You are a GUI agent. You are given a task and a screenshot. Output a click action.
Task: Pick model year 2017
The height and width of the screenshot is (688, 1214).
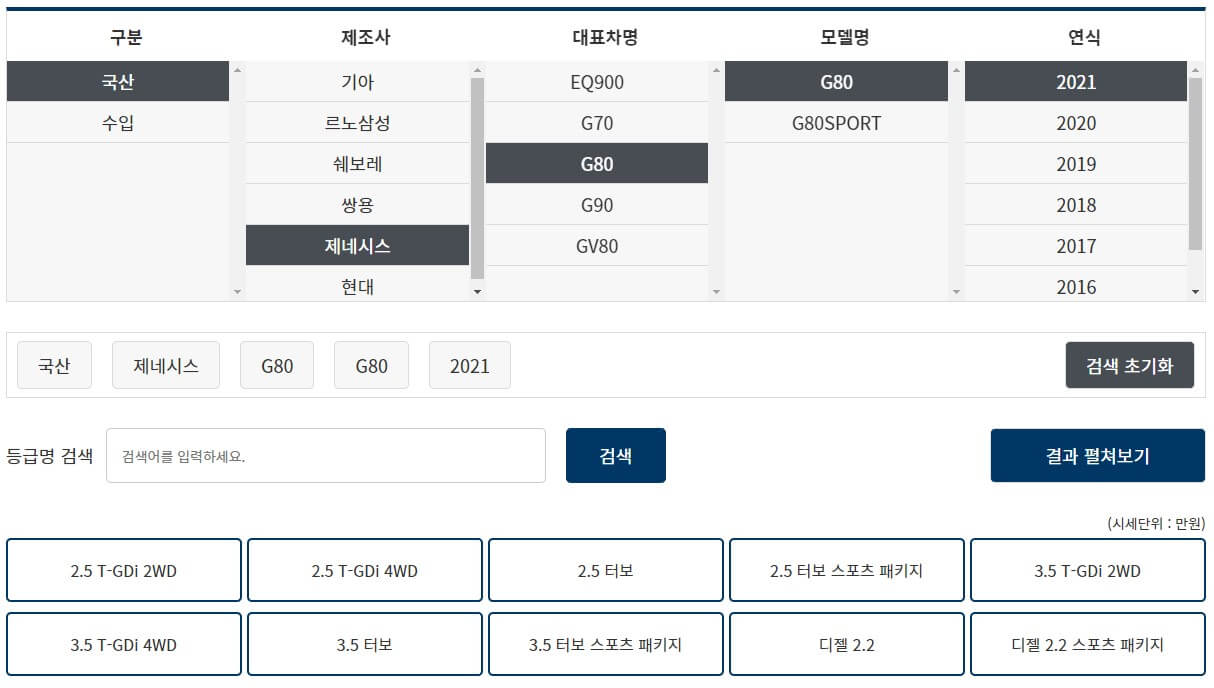tap(1076, 246)
